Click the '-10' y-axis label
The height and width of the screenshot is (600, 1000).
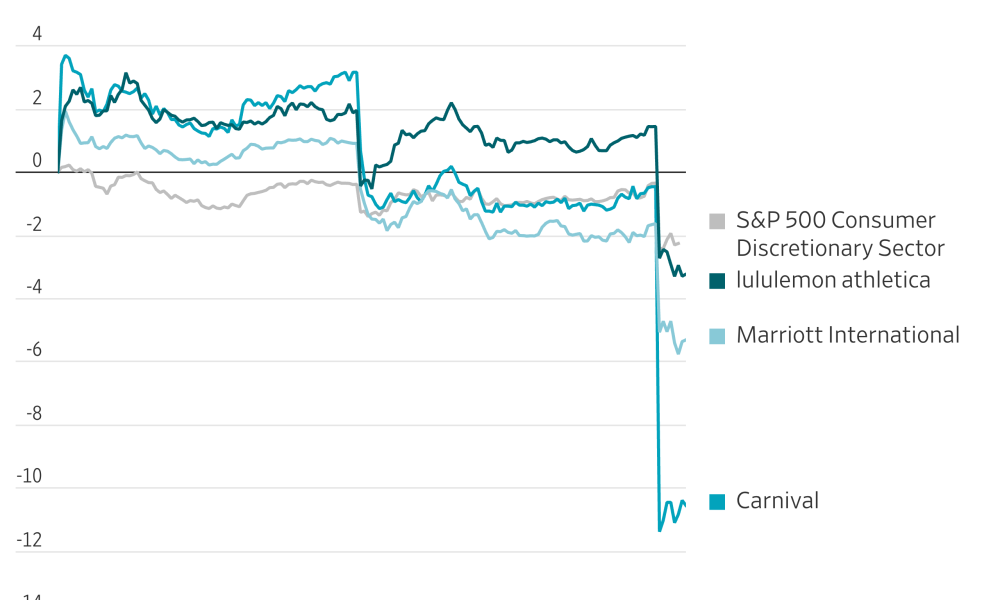29,476
